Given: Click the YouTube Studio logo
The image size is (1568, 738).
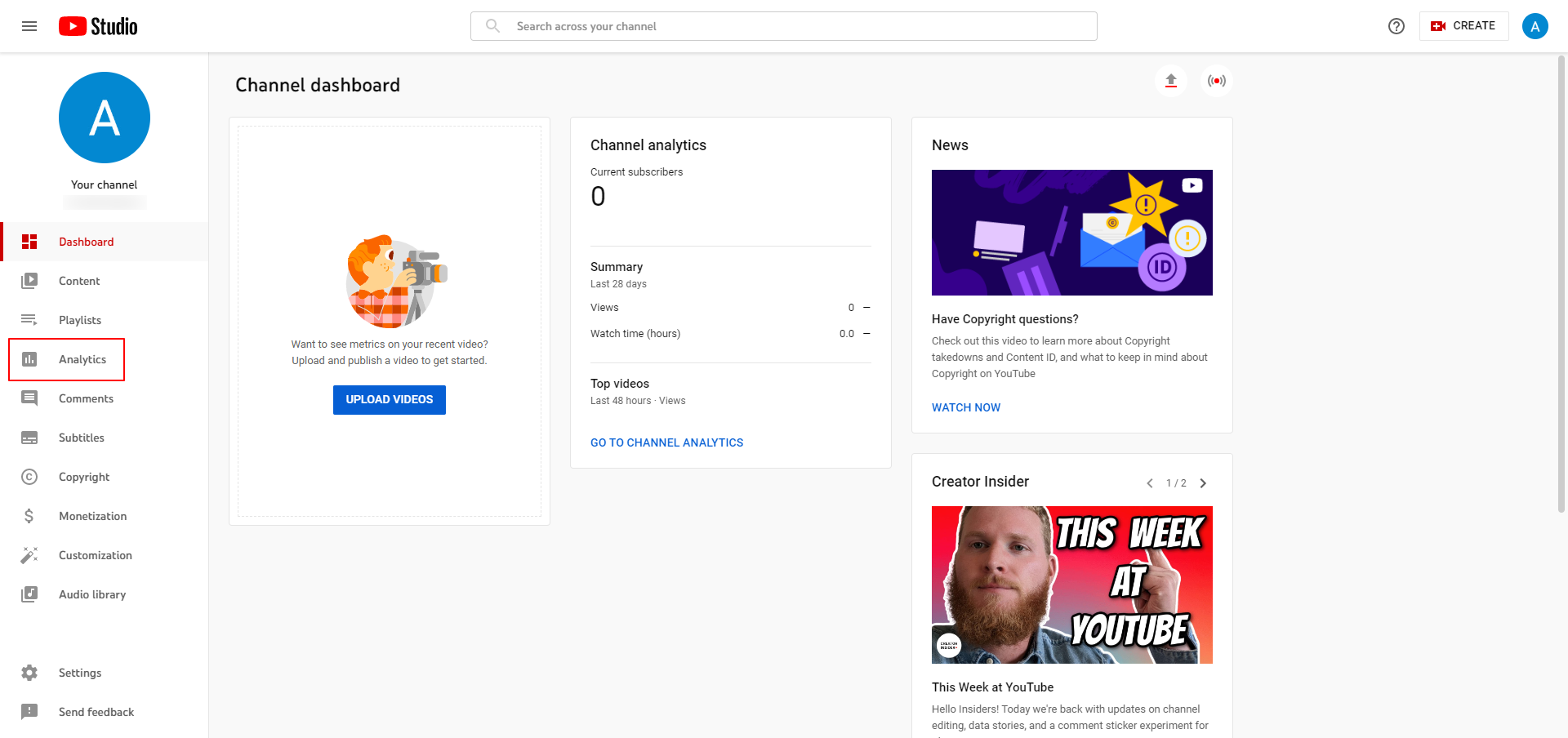Looking at the screenshot, I should [x=98, y=26].
